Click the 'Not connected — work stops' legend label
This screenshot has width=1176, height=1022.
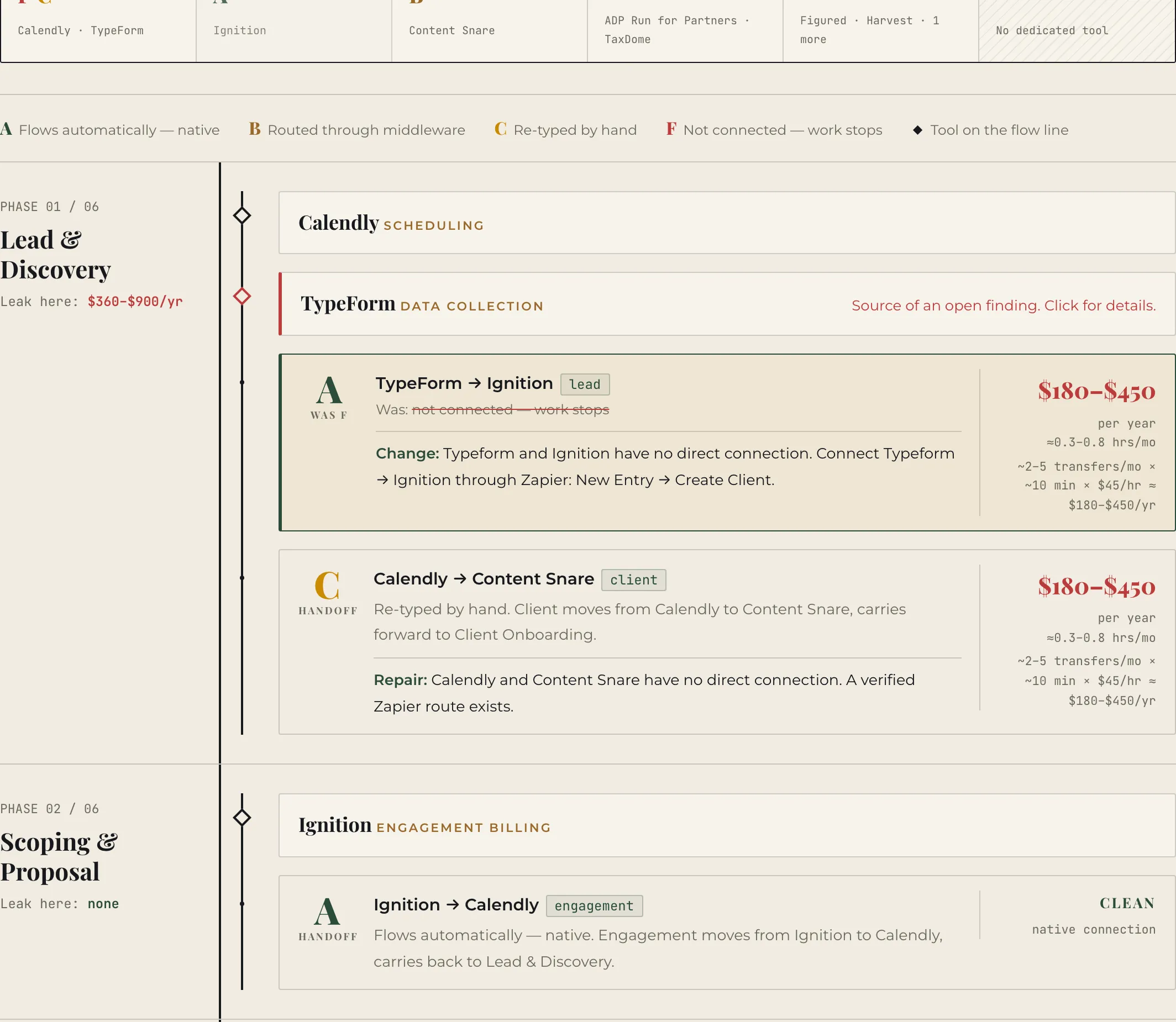coord(783,130)
